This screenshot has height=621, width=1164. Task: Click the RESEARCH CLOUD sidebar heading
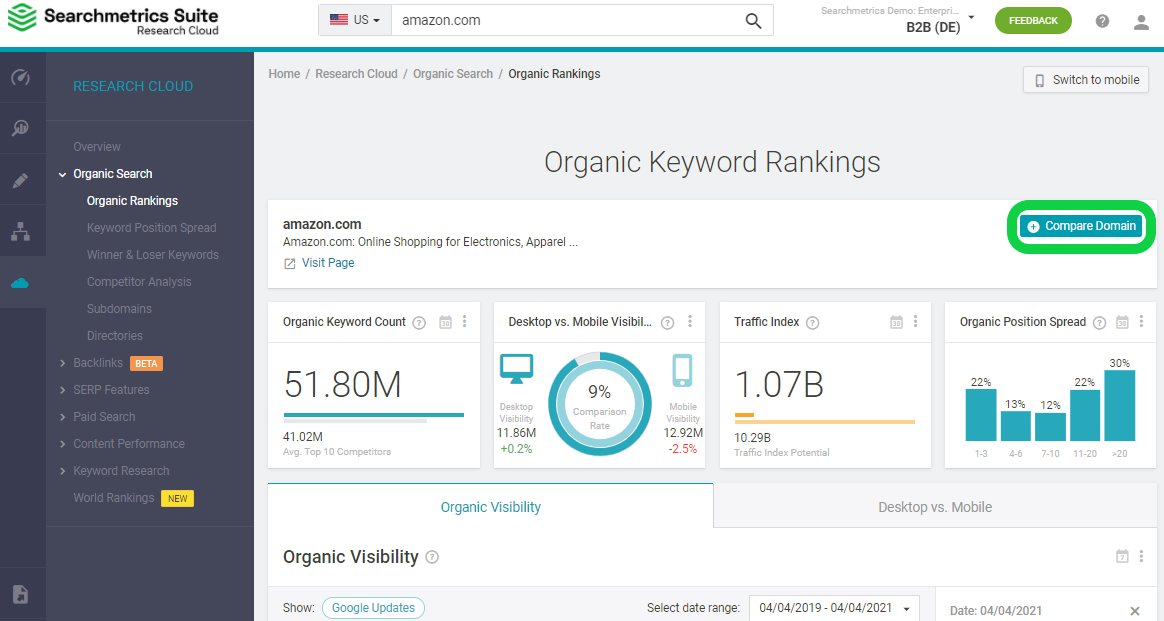(x=133, y=86)
